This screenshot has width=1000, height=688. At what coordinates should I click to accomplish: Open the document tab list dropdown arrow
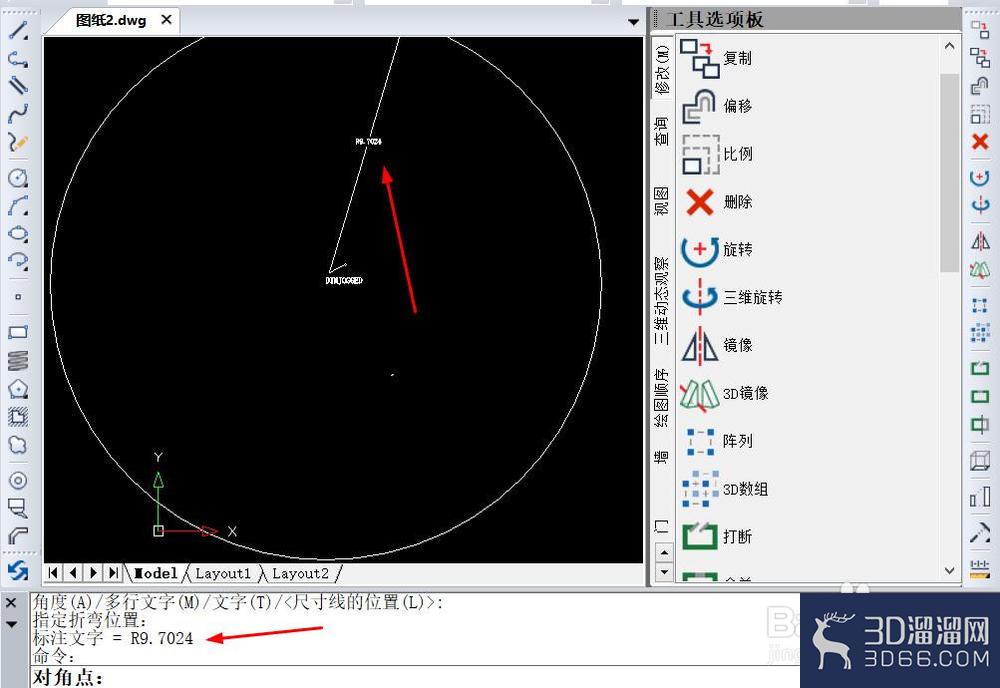tap(633, 22)
